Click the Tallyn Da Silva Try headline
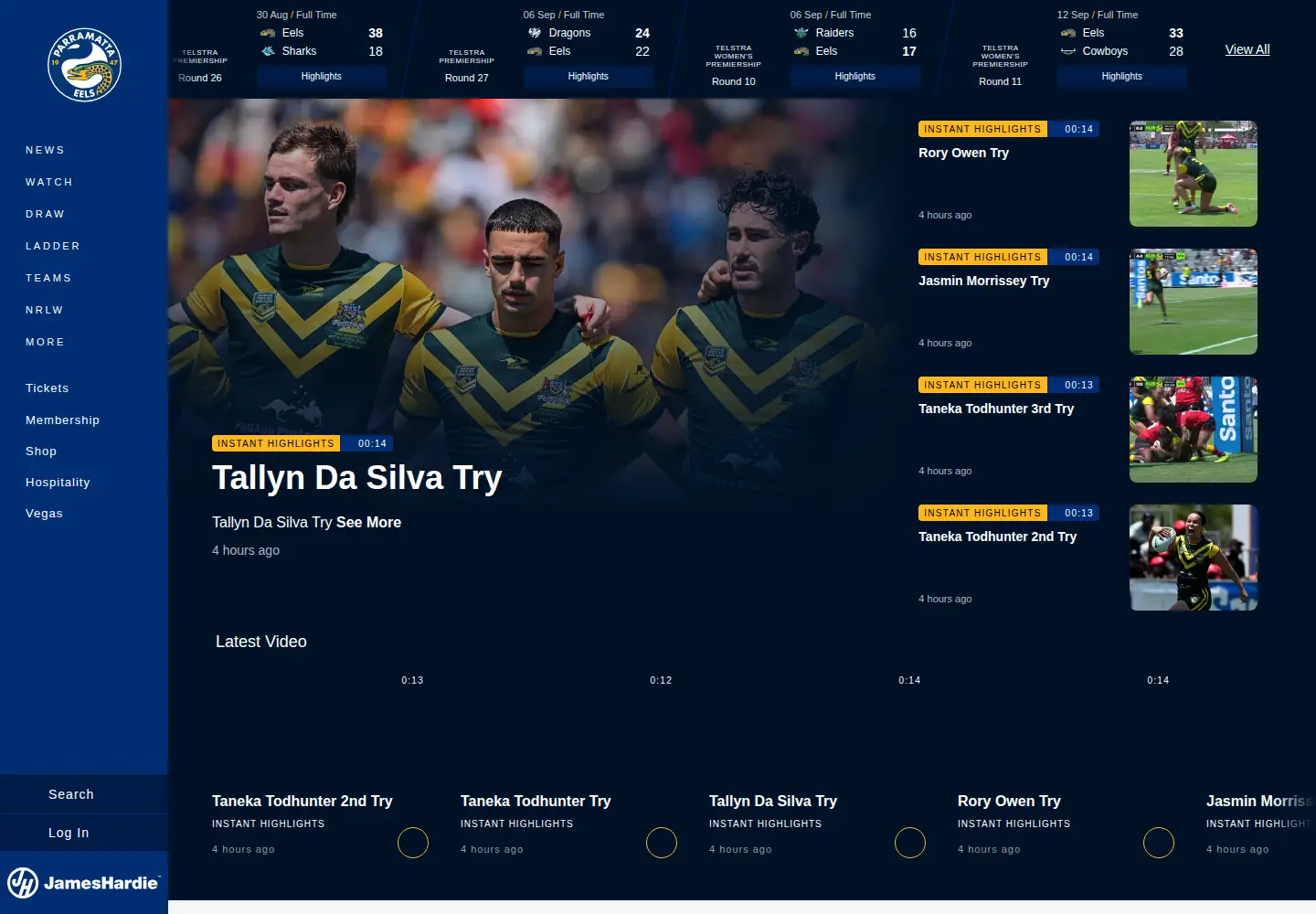Image resolution: width=1316 pixels, height=914 pixels. [357, 478]
